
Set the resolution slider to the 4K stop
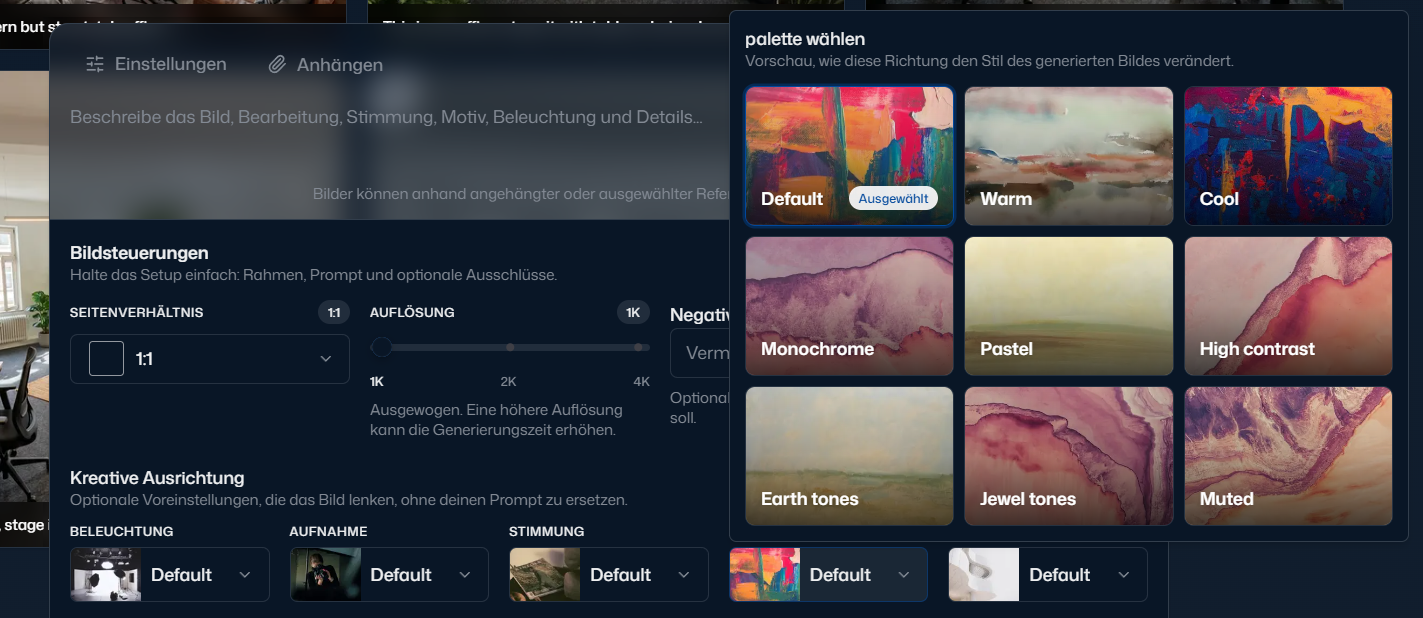[x=638, y=347]
